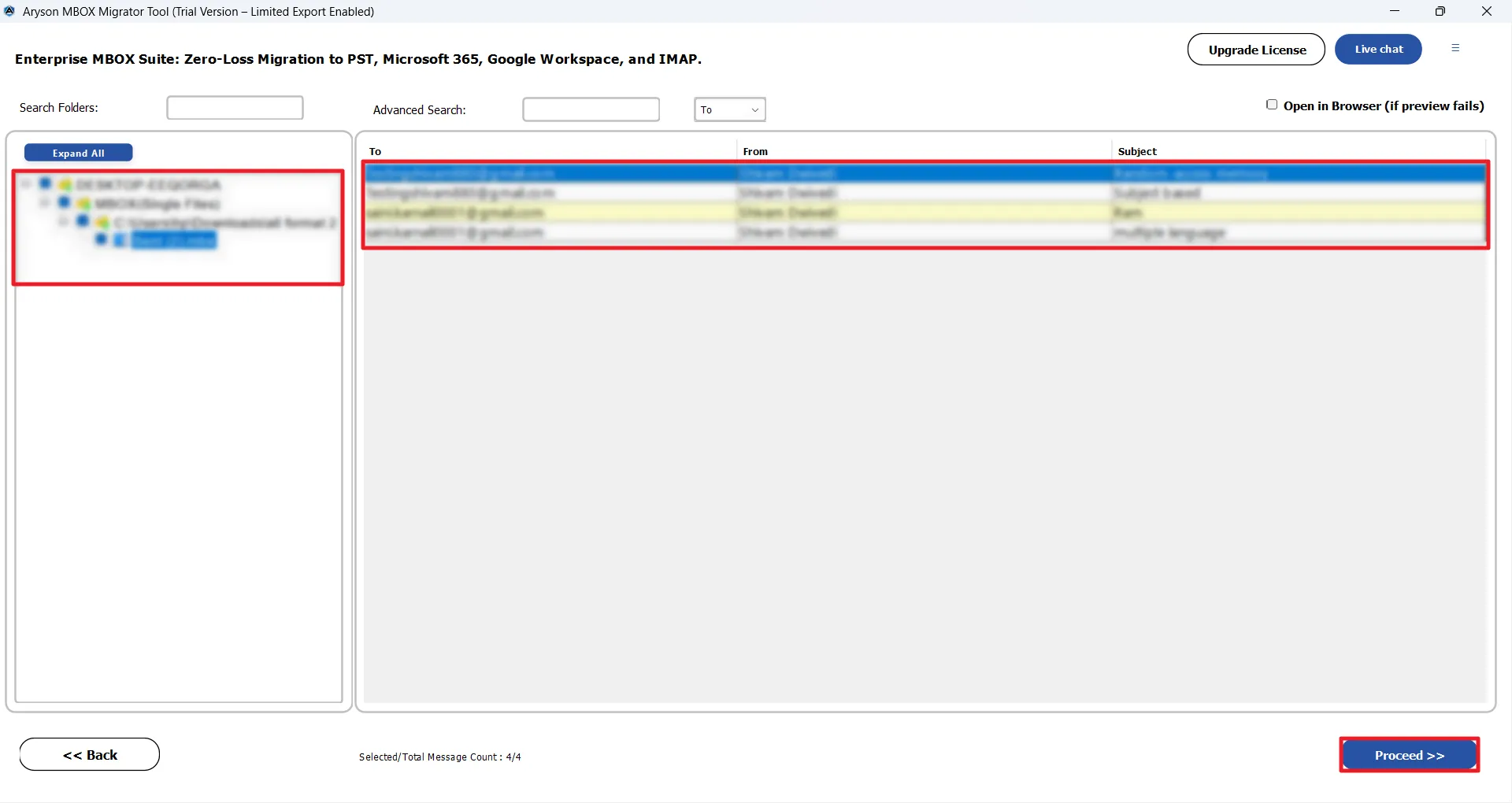Image resolution: width=1512 pixels, height=803 pixels.
Task: Toggle the highlighted mbox file checkbox
Action: [x=101, y=239]
